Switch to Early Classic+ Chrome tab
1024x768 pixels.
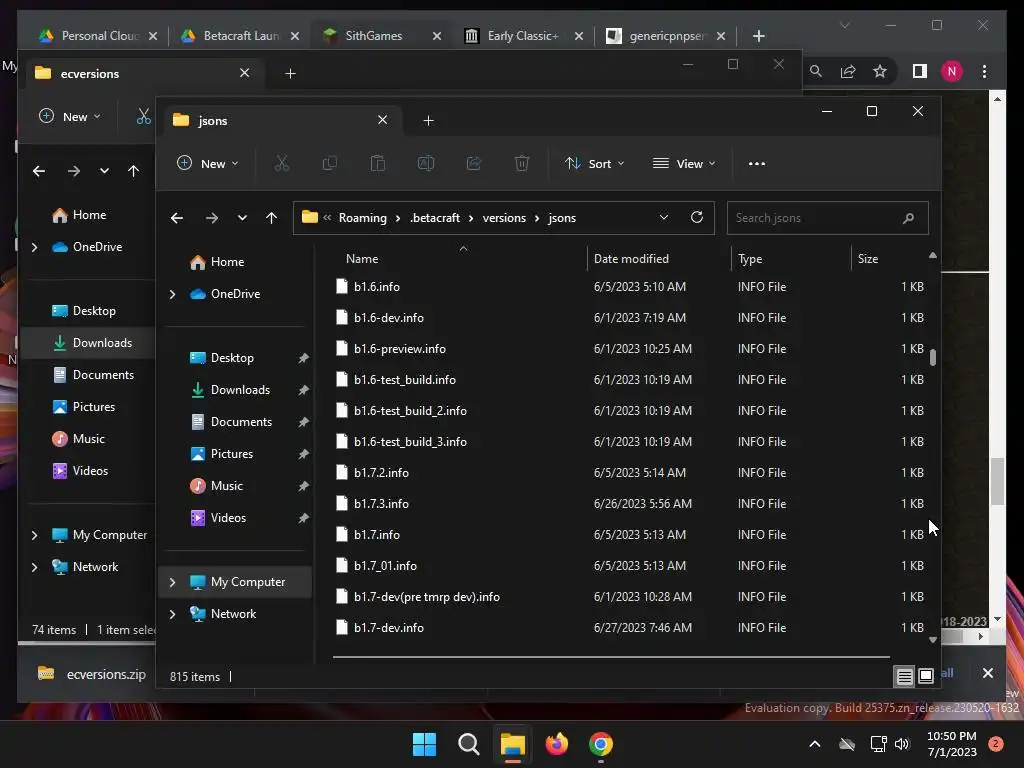click(524, 36)
